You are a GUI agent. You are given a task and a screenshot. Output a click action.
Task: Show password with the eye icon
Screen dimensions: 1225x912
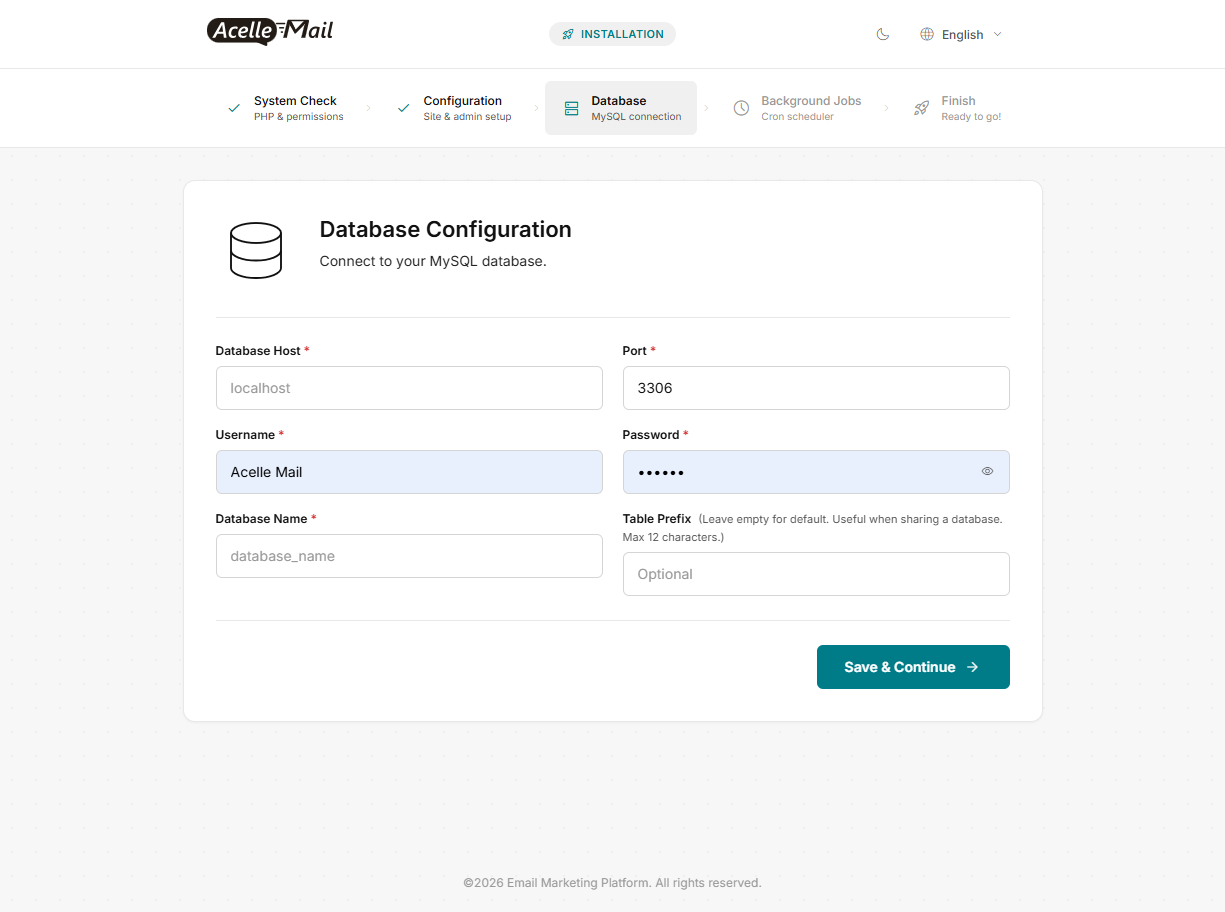click(x=987, y=471)
